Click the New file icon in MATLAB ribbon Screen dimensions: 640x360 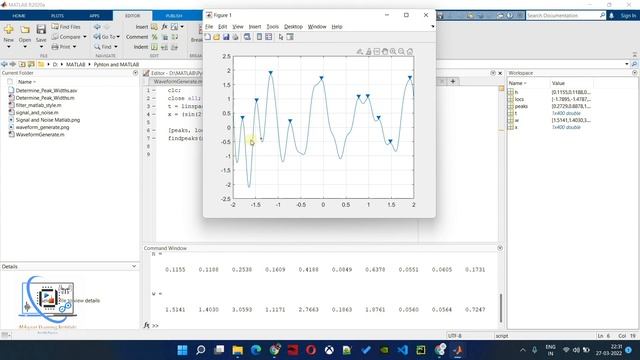(9, 29)
